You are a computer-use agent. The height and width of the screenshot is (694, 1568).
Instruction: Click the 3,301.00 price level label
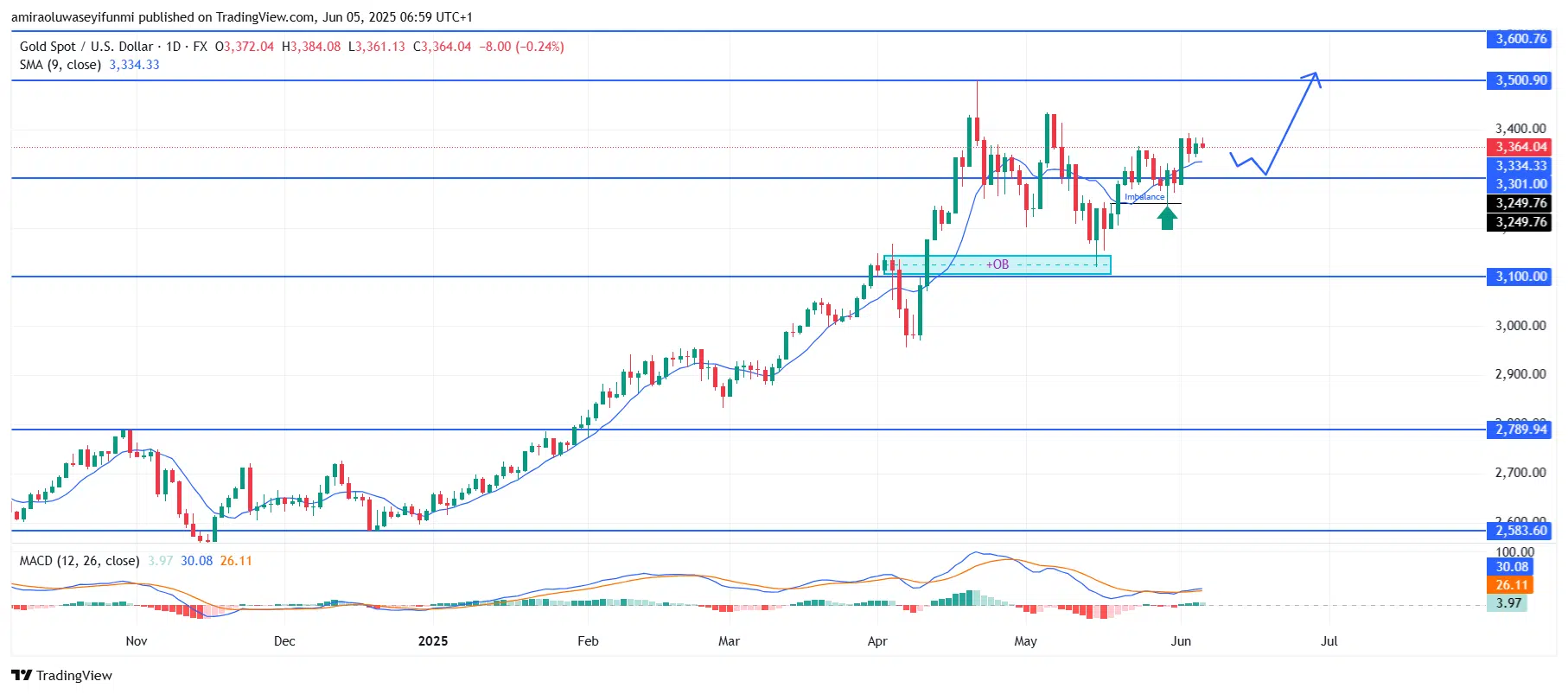click(x=1520, y=184)
